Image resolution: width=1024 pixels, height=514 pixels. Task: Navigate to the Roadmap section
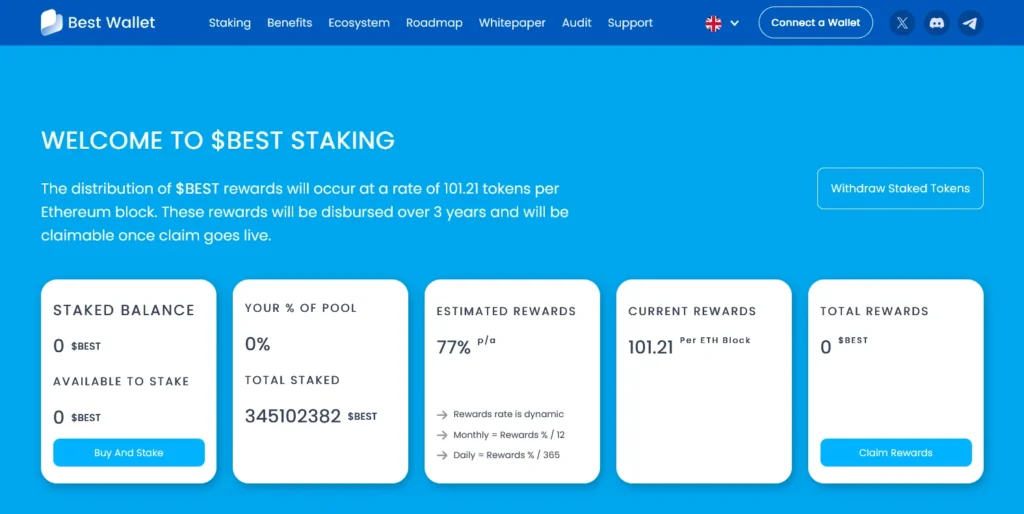click(434, 23)
